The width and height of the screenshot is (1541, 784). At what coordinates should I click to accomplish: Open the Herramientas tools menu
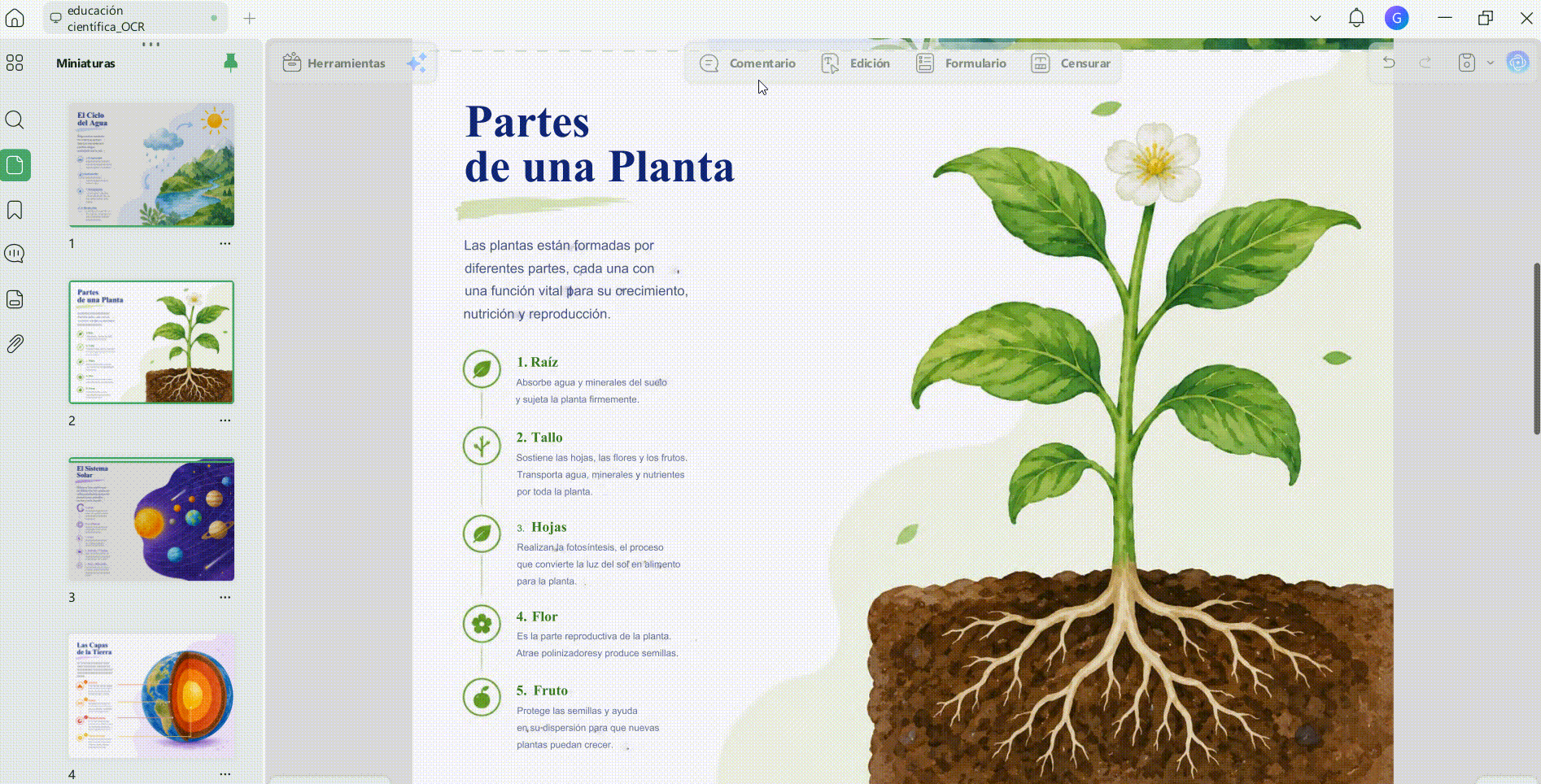click(x=334, y=63)
